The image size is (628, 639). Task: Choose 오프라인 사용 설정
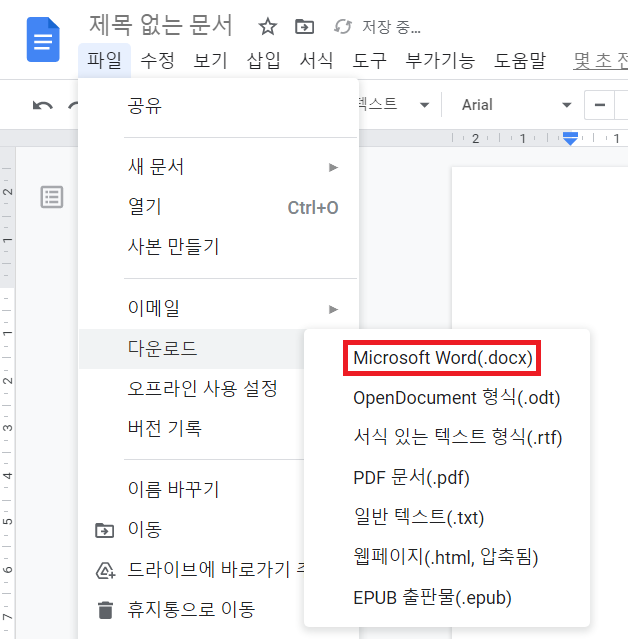click(192, 388)
